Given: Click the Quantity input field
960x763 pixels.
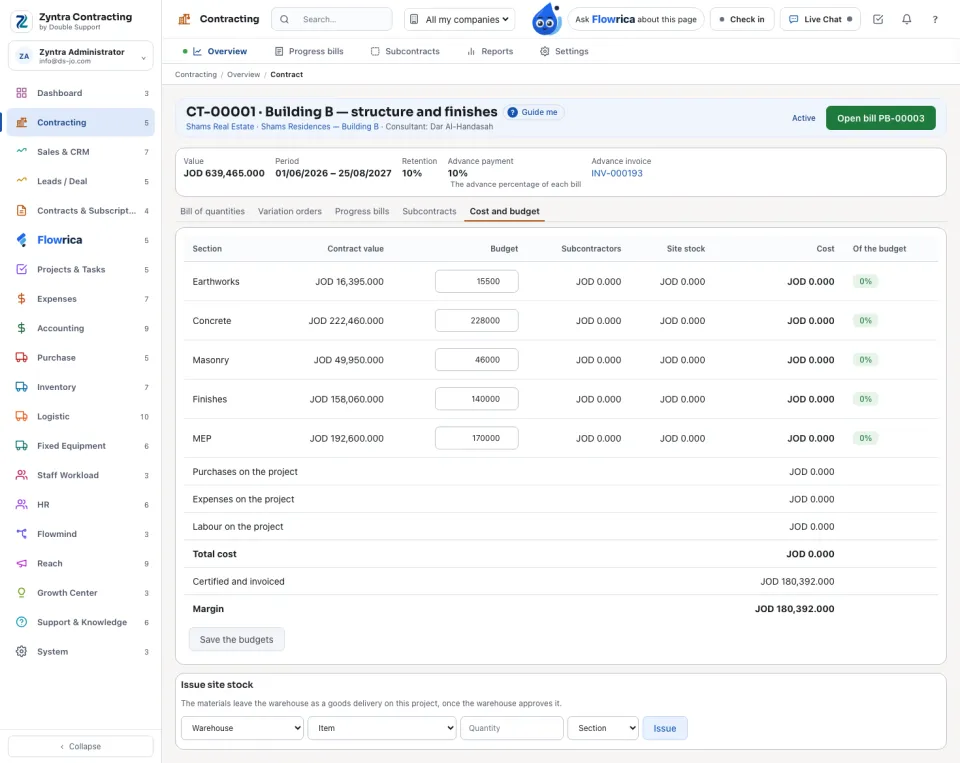Looking at the screenshot, I should coord(512,728).
